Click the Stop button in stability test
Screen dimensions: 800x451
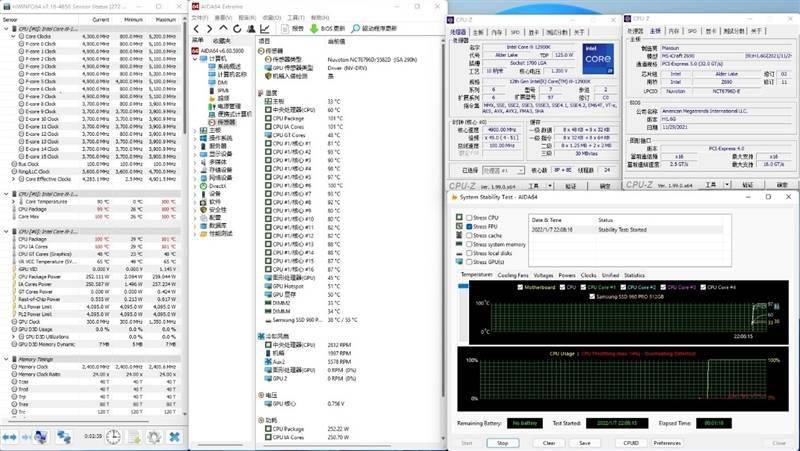[503, 443]
